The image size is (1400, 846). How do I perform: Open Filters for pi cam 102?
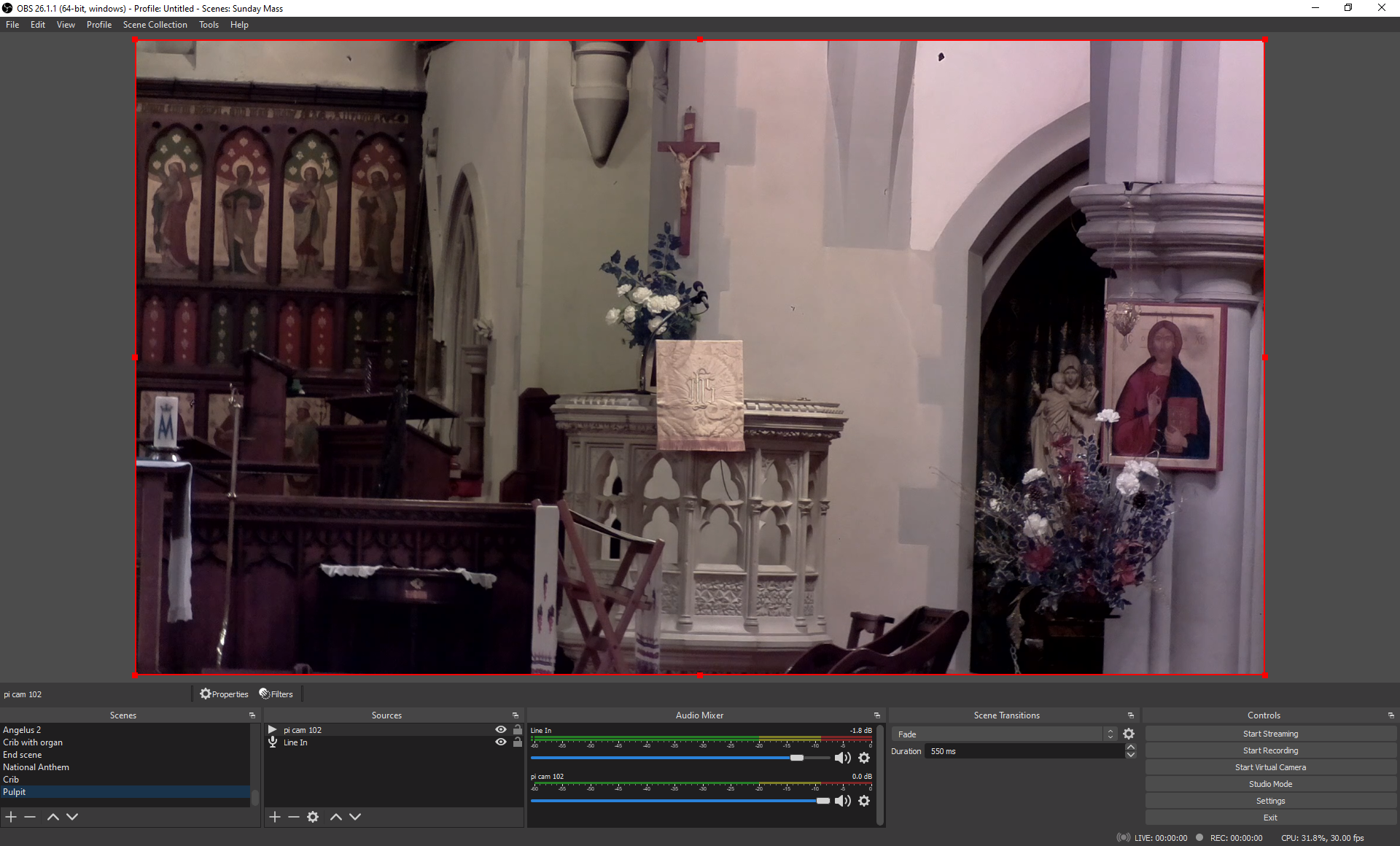click(x=276, y=694)
